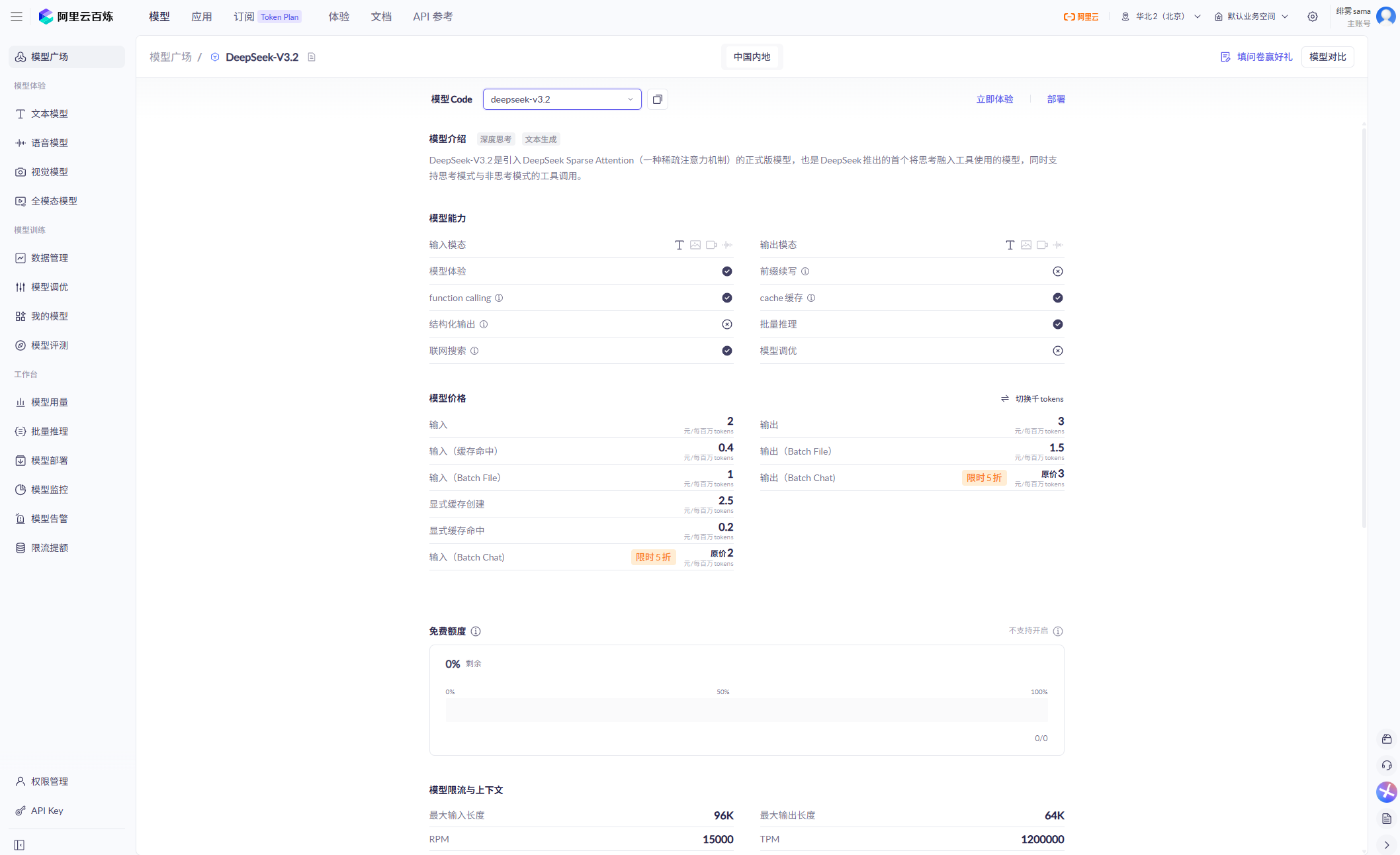Open 文本模型 in the sidebar
Image resolution: width=1400 pixels, height=855 pixels.
click(x=67, y=114)
